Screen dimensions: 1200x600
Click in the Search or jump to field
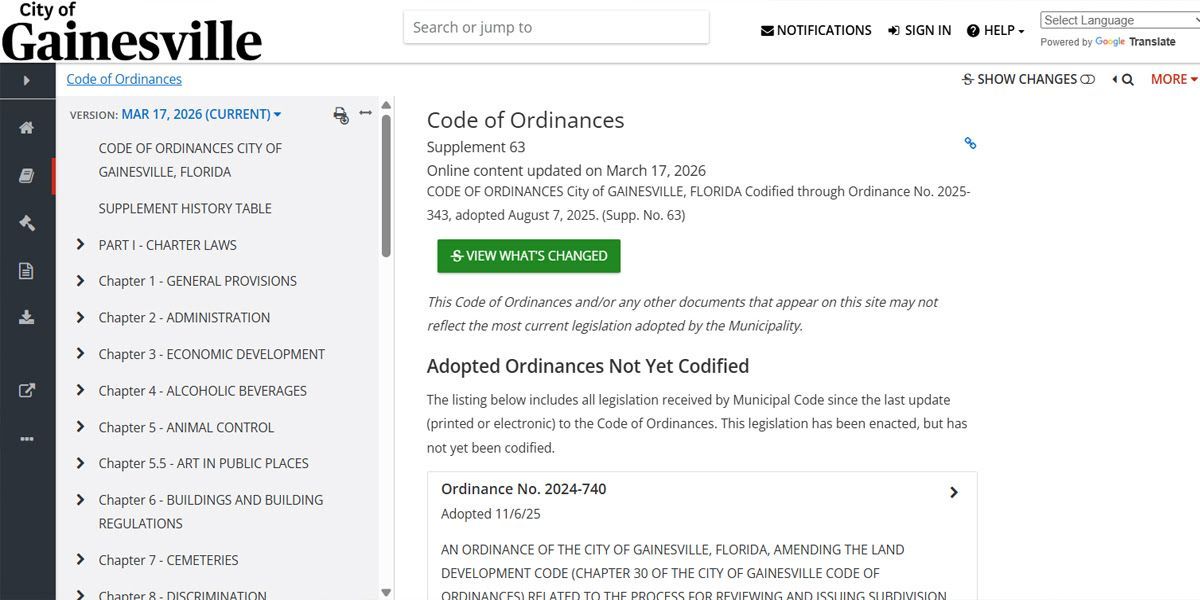coord(556,28)
